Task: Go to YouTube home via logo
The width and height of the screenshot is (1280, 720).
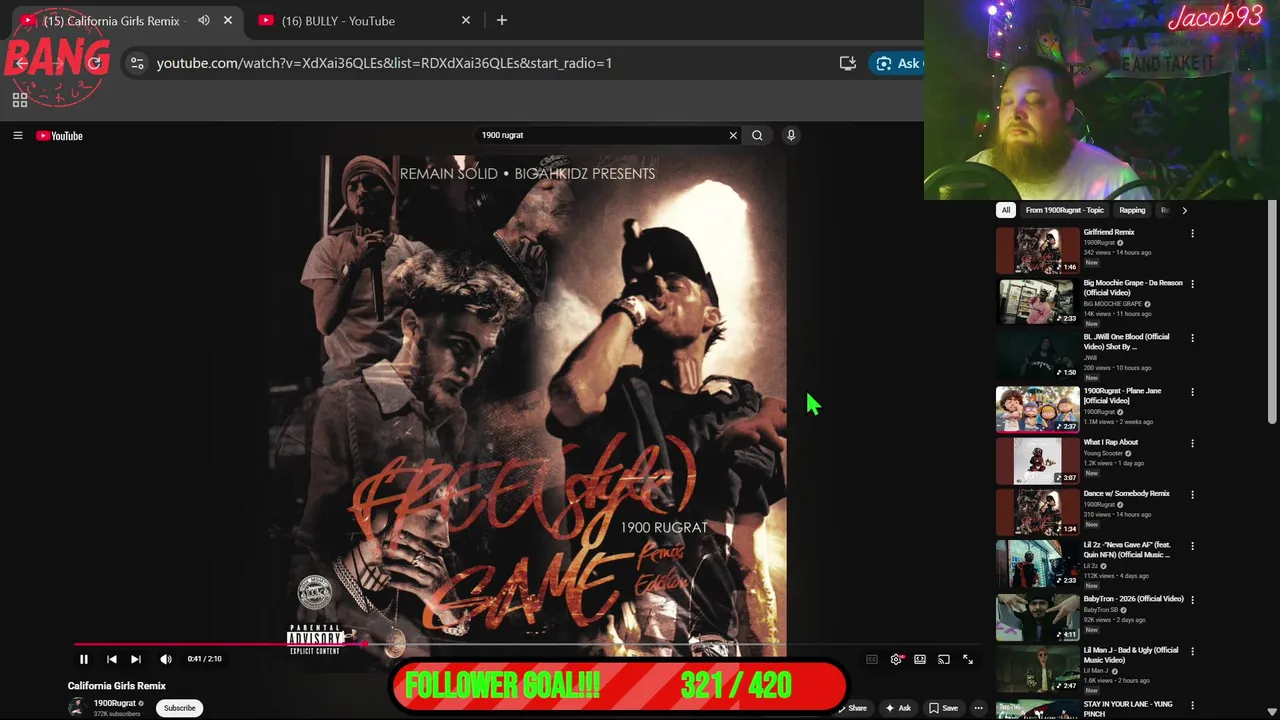Action: (60, 136)
